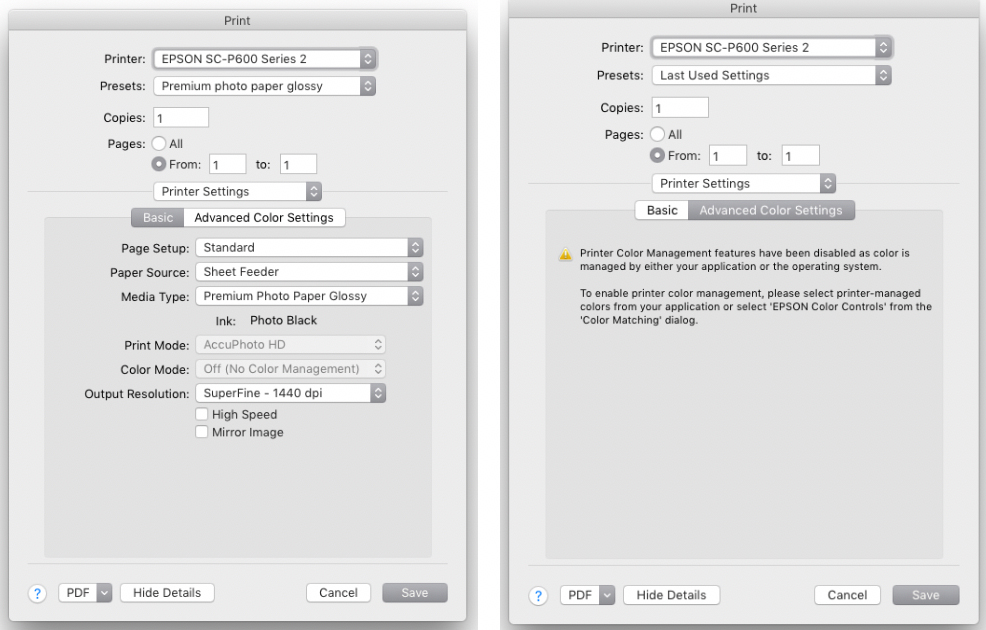The width and height of the screenshot is (986, 630).
Task: Select From pages radio in left dialog
Action: click(x=158, y=164)
